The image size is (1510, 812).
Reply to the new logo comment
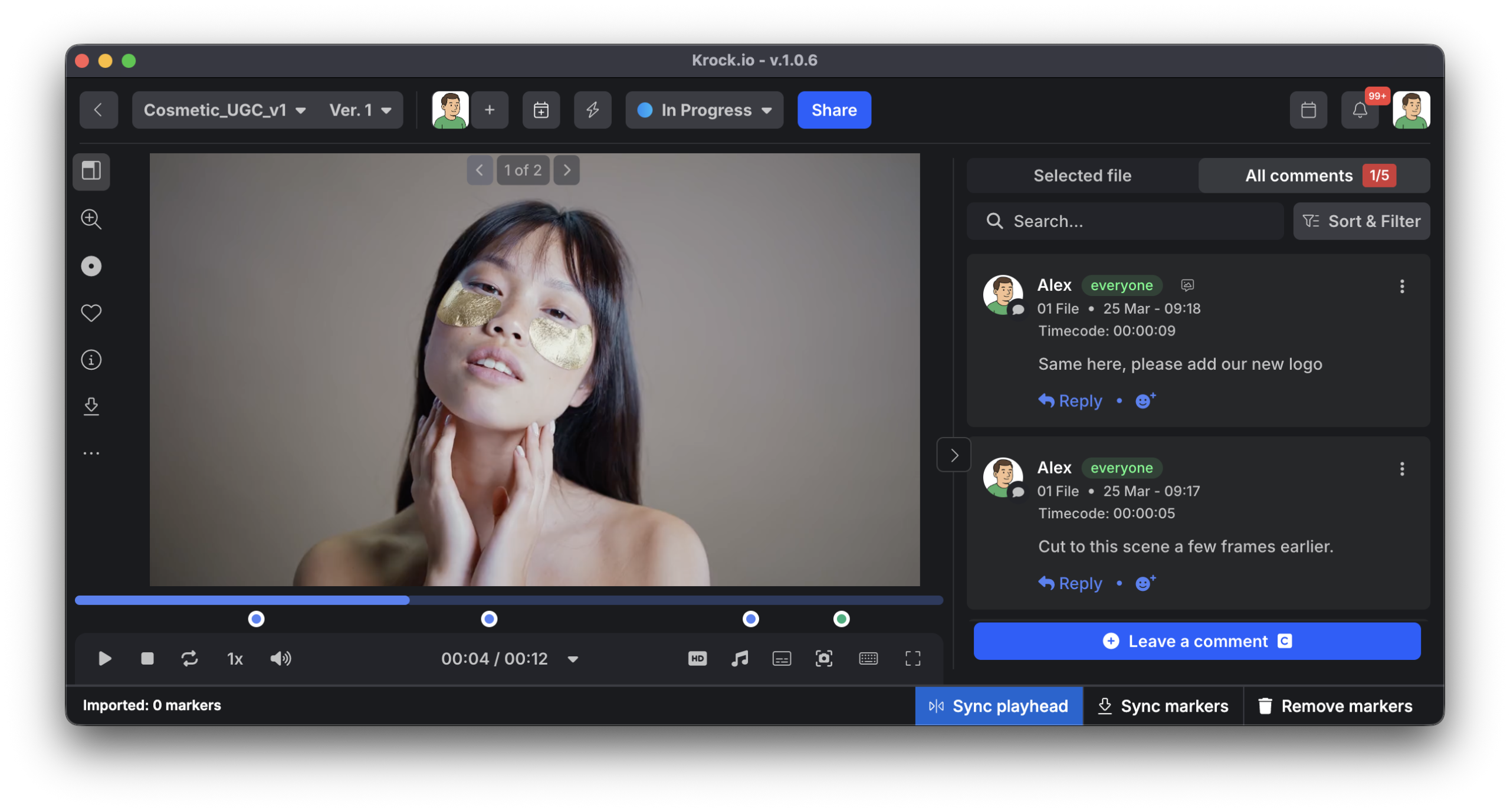tap(1070, 401)
